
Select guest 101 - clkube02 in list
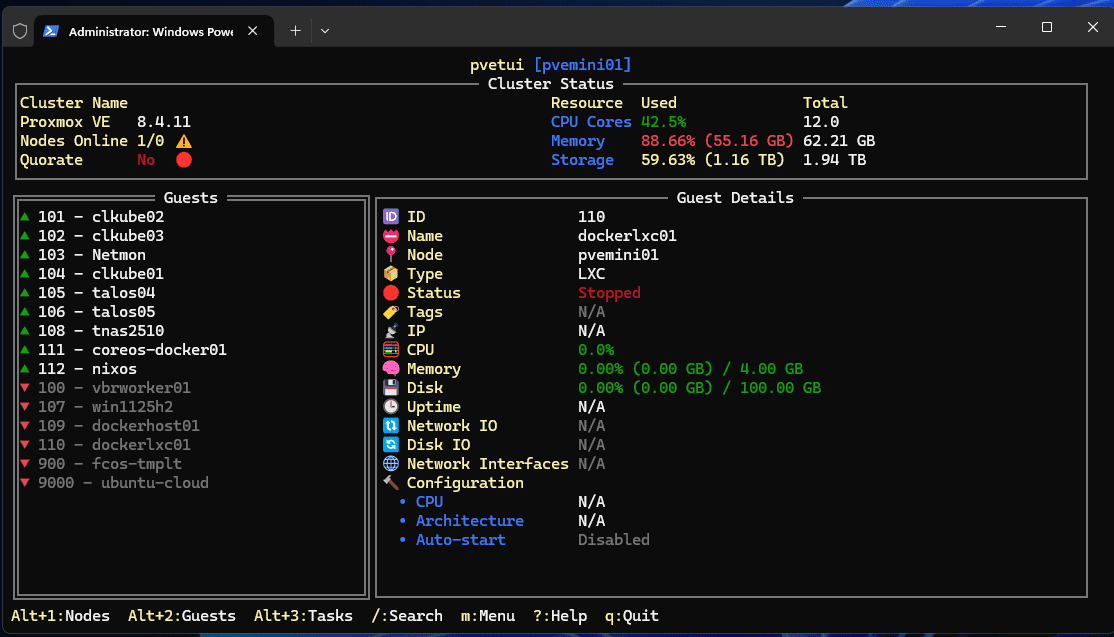[100, 217]
